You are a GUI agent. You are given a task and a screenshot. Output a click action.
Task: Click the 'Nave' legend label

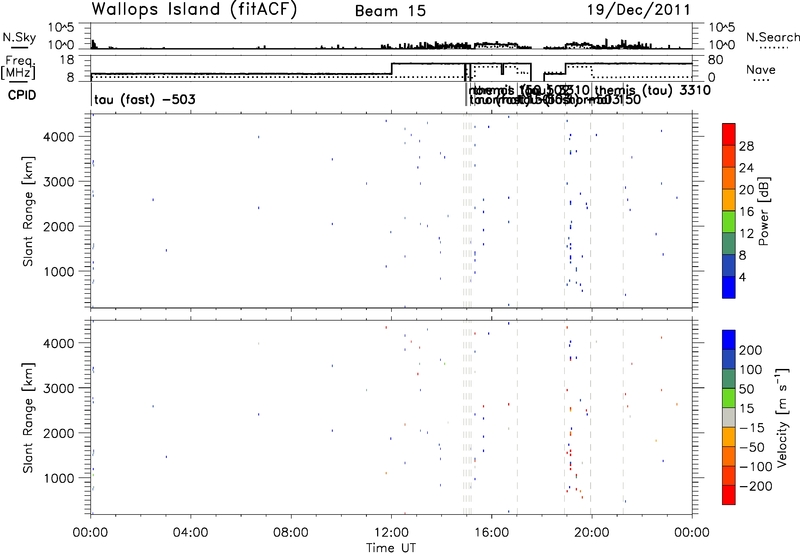click(760, 69)
